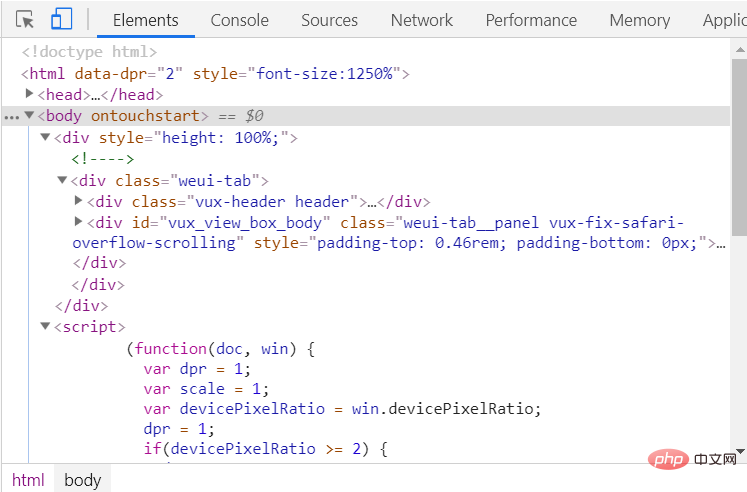The width and height of the screenshot is (747, 492).
Task: Collapse the script element node
Action: coord(45,326)
